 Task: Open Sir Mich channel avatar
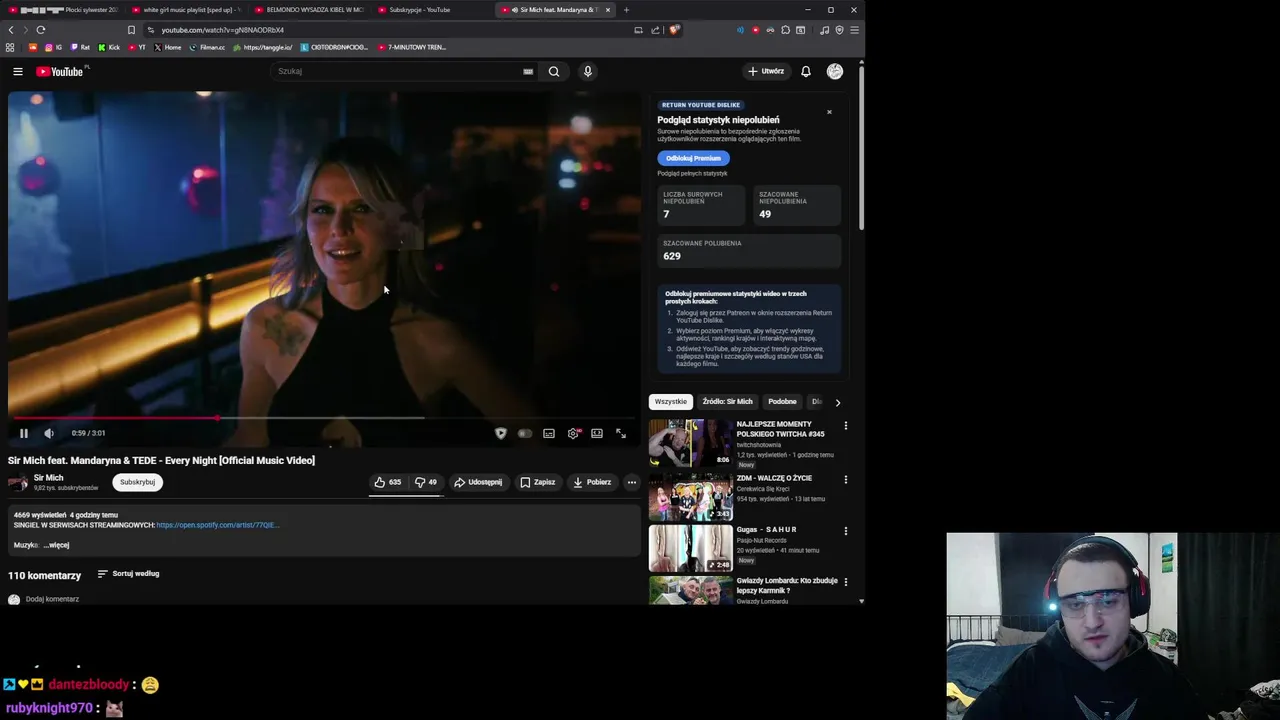click(x=18, y=482)
